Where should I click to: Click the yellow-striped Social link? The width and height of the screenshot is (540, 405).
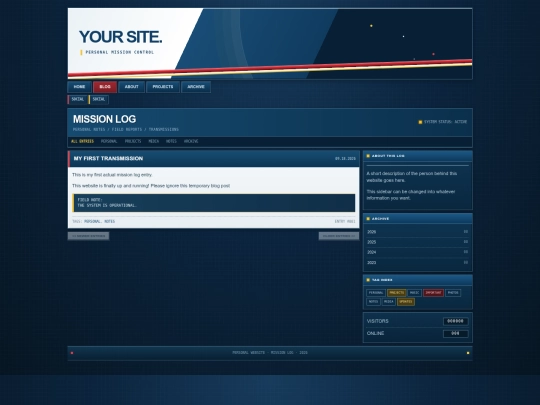point(99,100)
